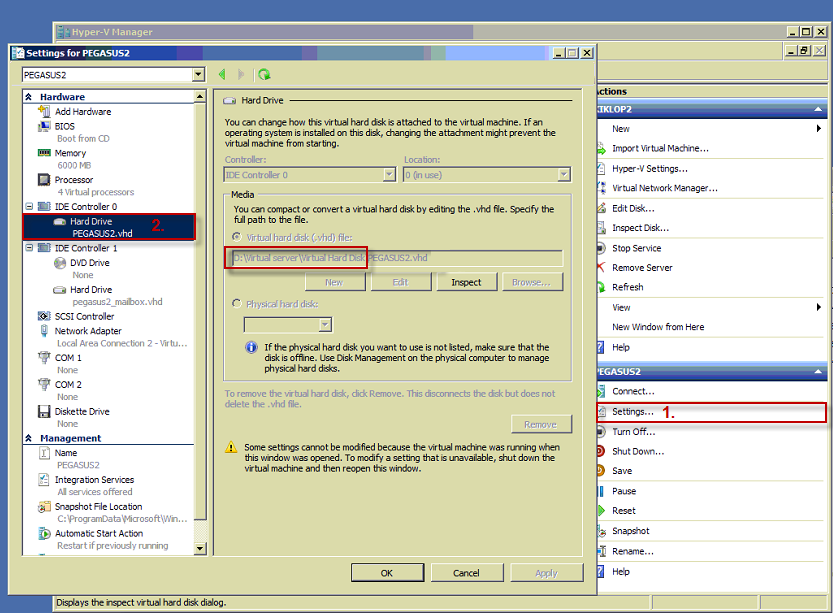Click the DVD Drive disc icon
833x613 pixels.
point(60,263)
